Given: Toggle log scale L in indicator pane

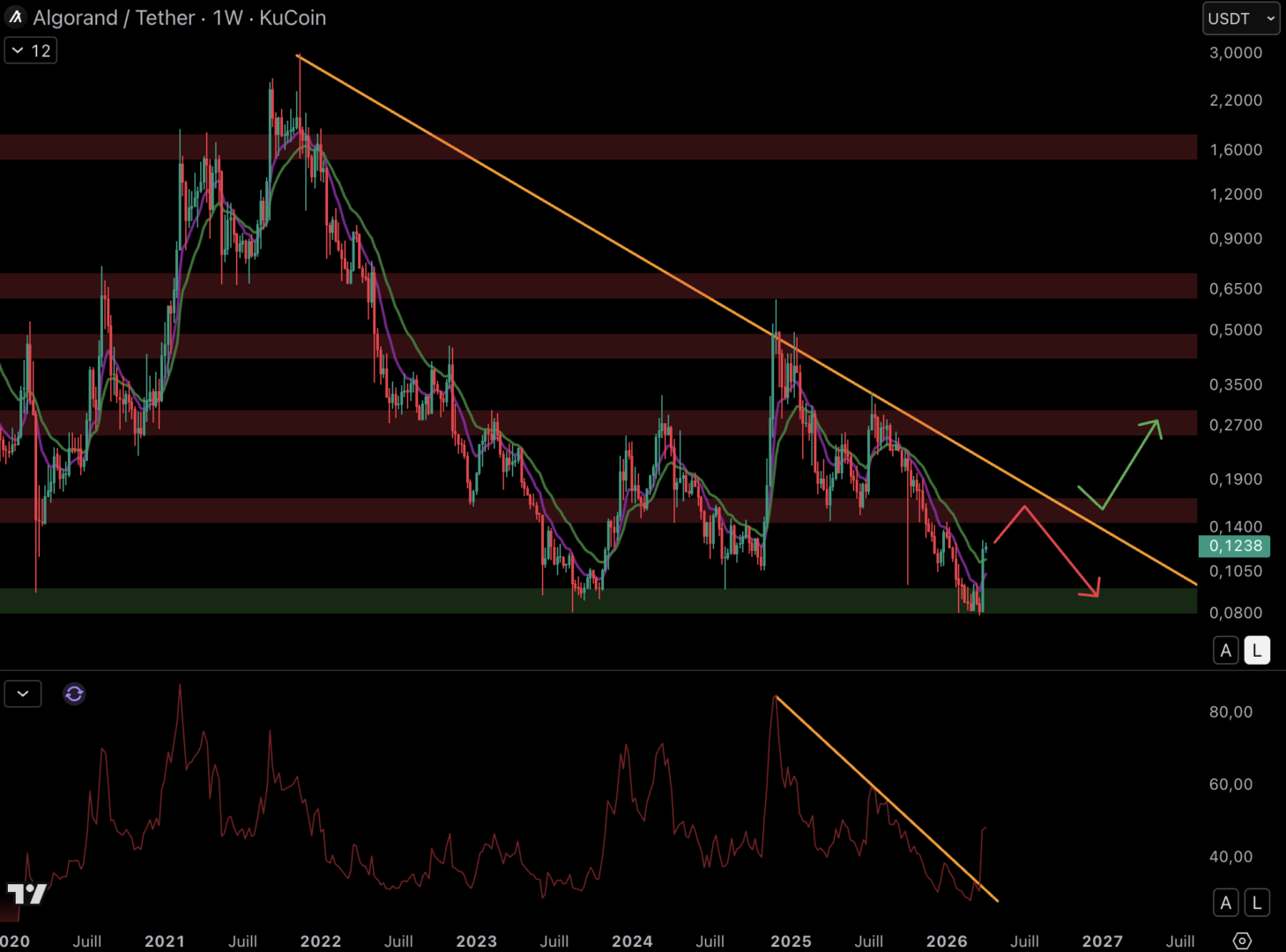Looking at the screenshot, I should [1257, 903].
